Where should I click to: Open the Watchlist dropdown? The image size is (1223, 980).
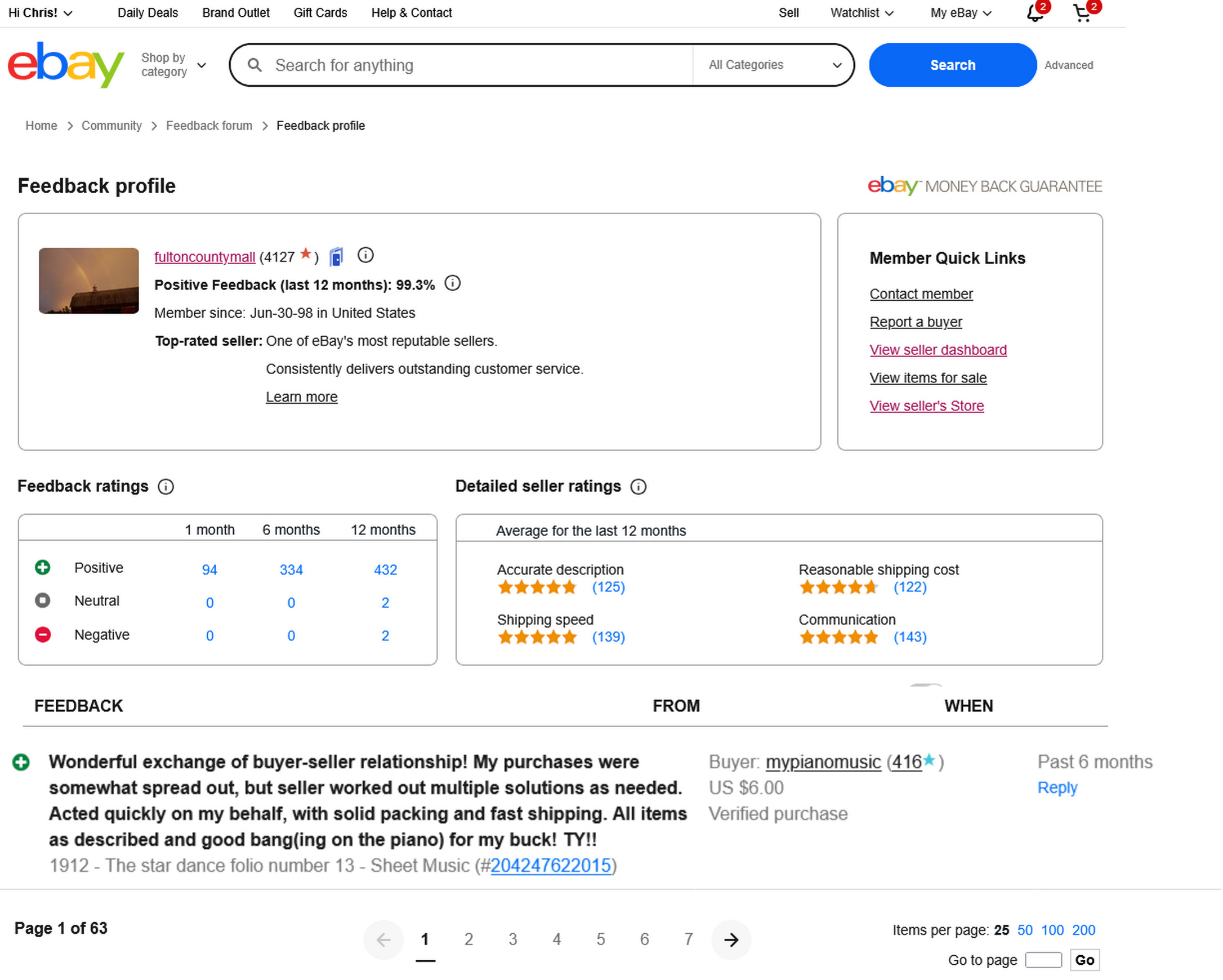(x=862, y=13)
